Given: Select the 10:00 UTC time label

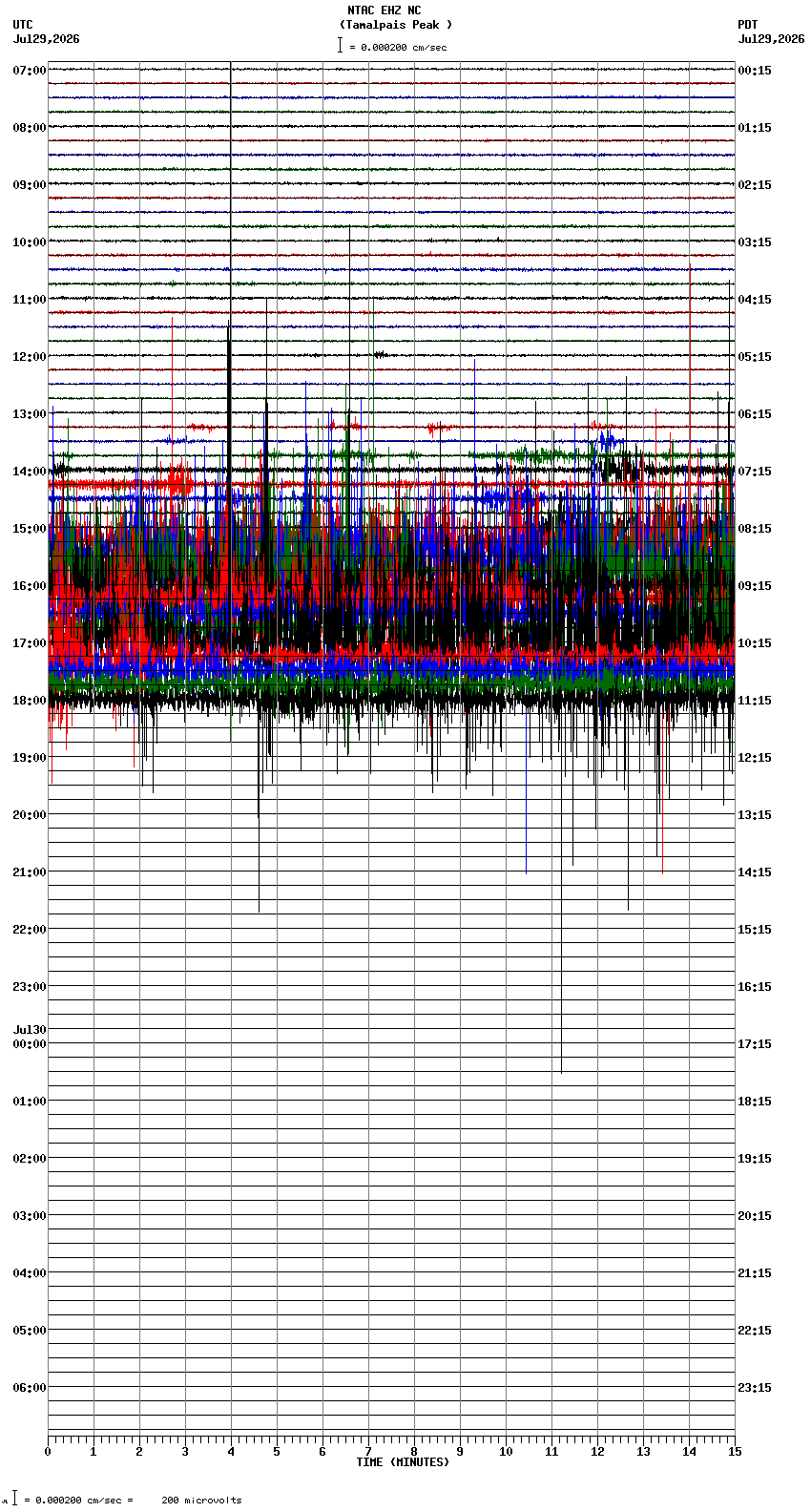Looking at the screenshot, I should 30,242.
